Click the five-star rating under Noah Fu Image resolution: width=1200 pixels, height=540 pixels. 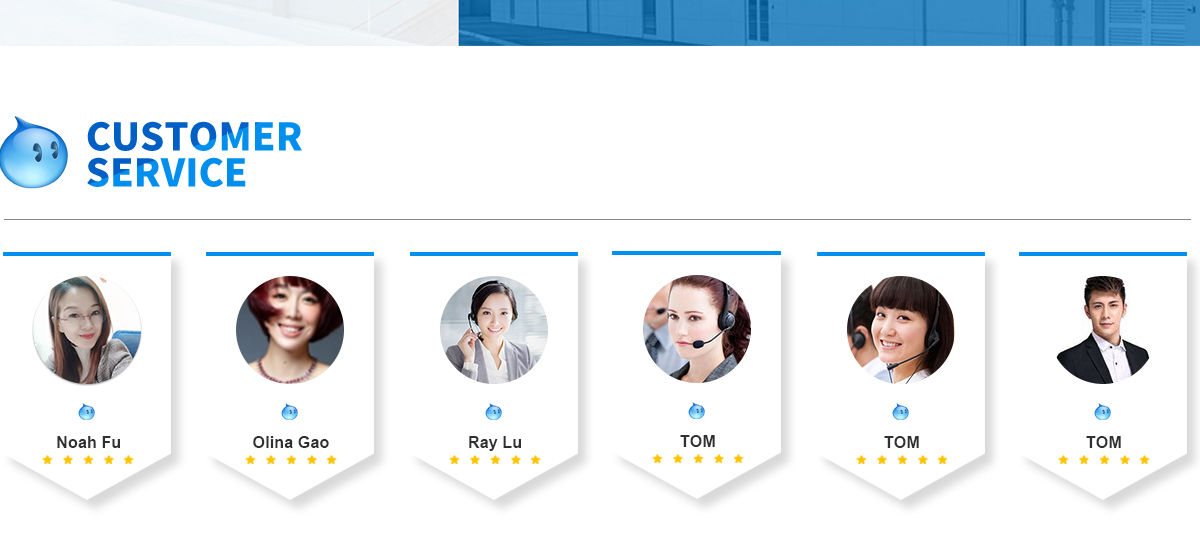[88, 460]
